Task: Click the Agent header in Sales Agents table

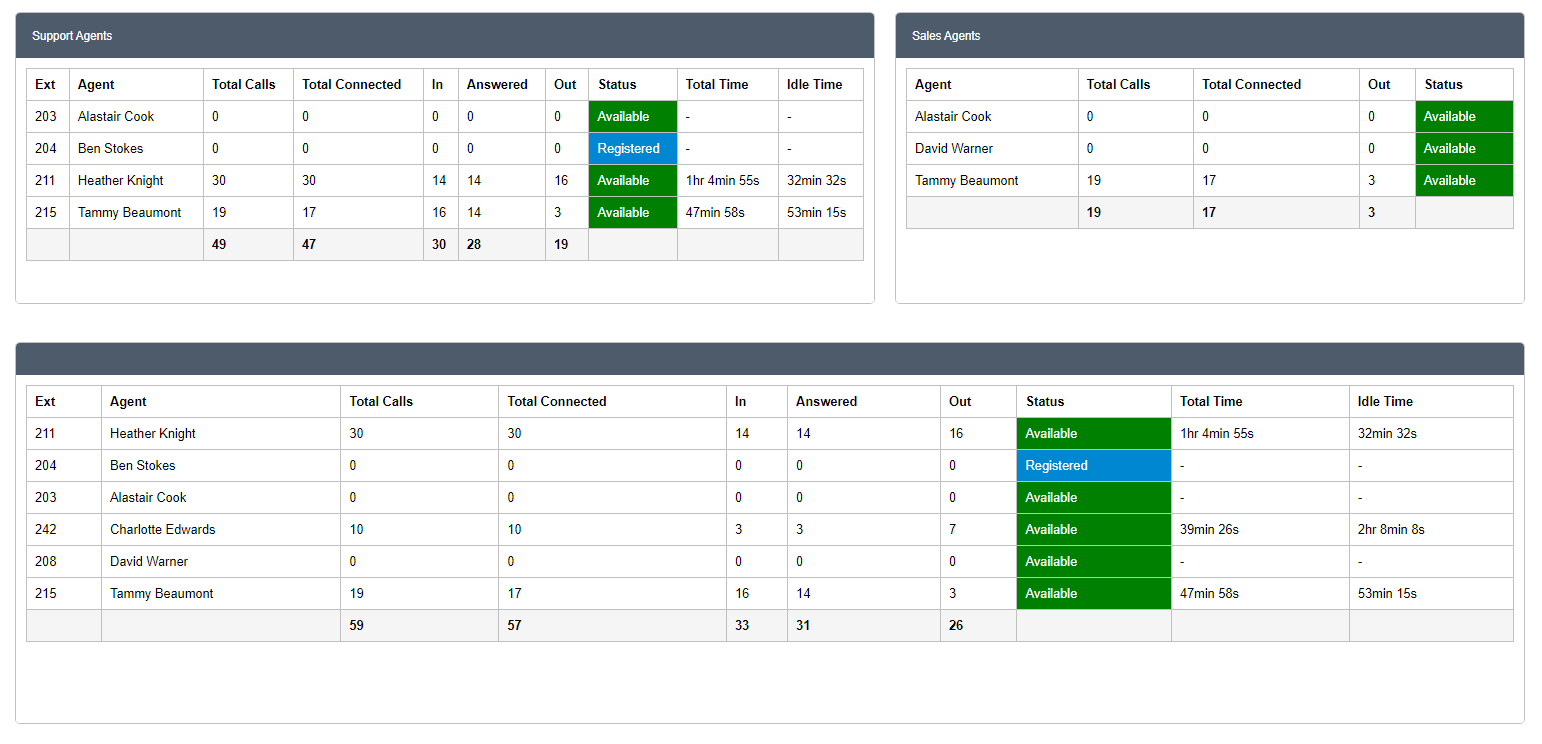Action: 933,85
